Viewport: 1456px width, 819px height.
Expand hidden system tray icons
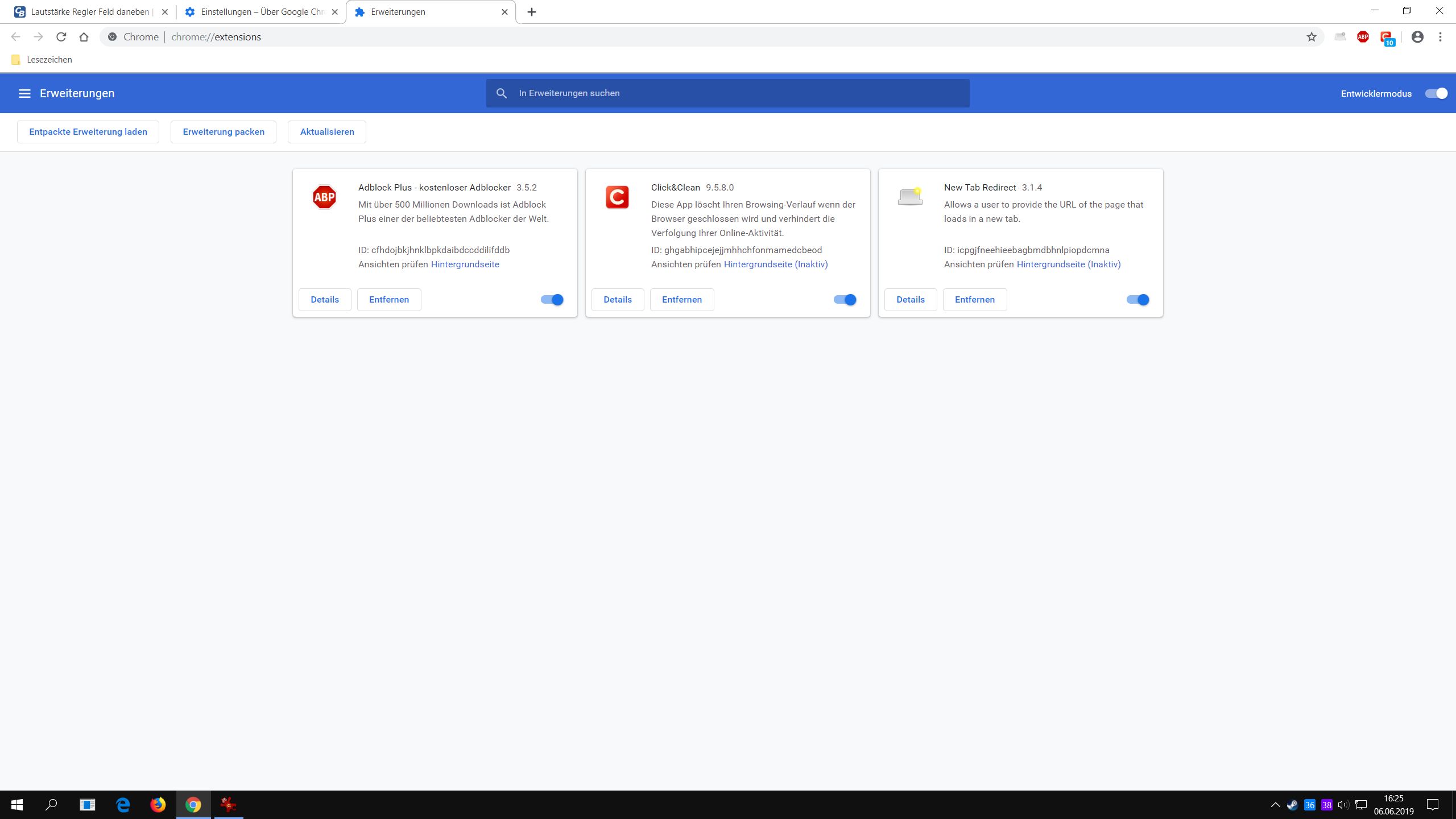coord(1275,805)
